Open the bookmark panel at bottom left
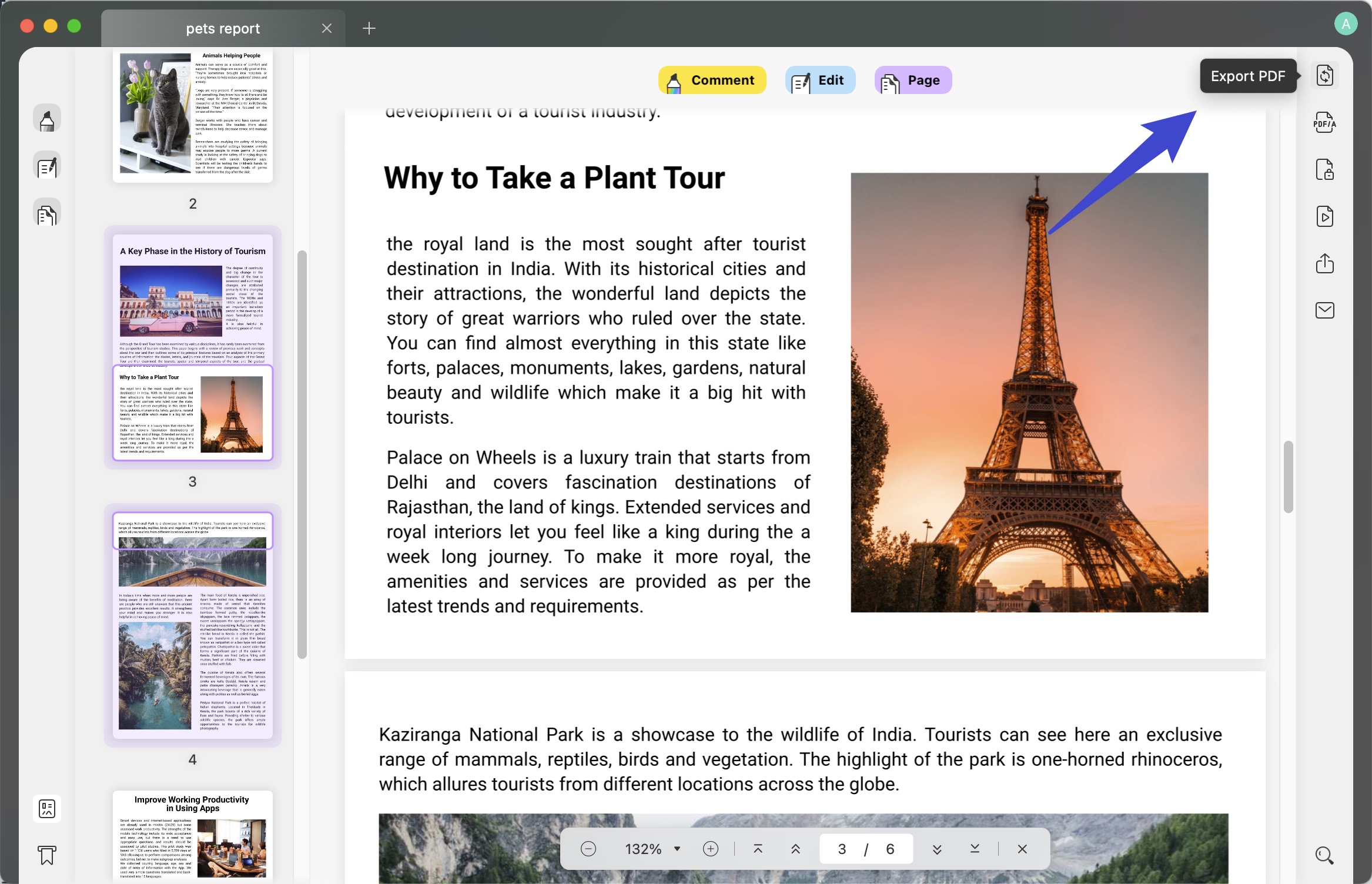The height and width of the screenshot is (884, 1372). (47, 855)
